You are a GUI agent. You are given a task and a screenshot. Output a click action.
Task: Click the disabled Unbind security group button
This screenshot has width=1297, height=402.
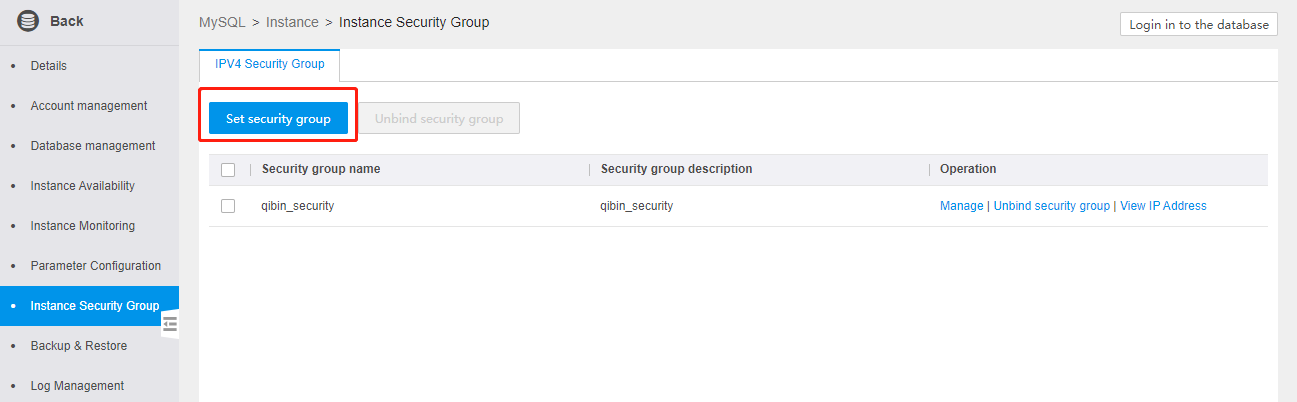tap(439, 118)
